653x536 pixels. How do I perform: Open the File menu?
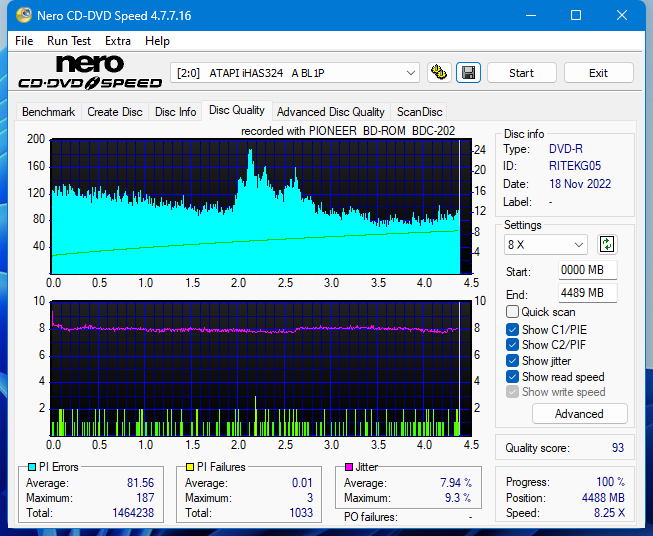[x=24, y=41]
